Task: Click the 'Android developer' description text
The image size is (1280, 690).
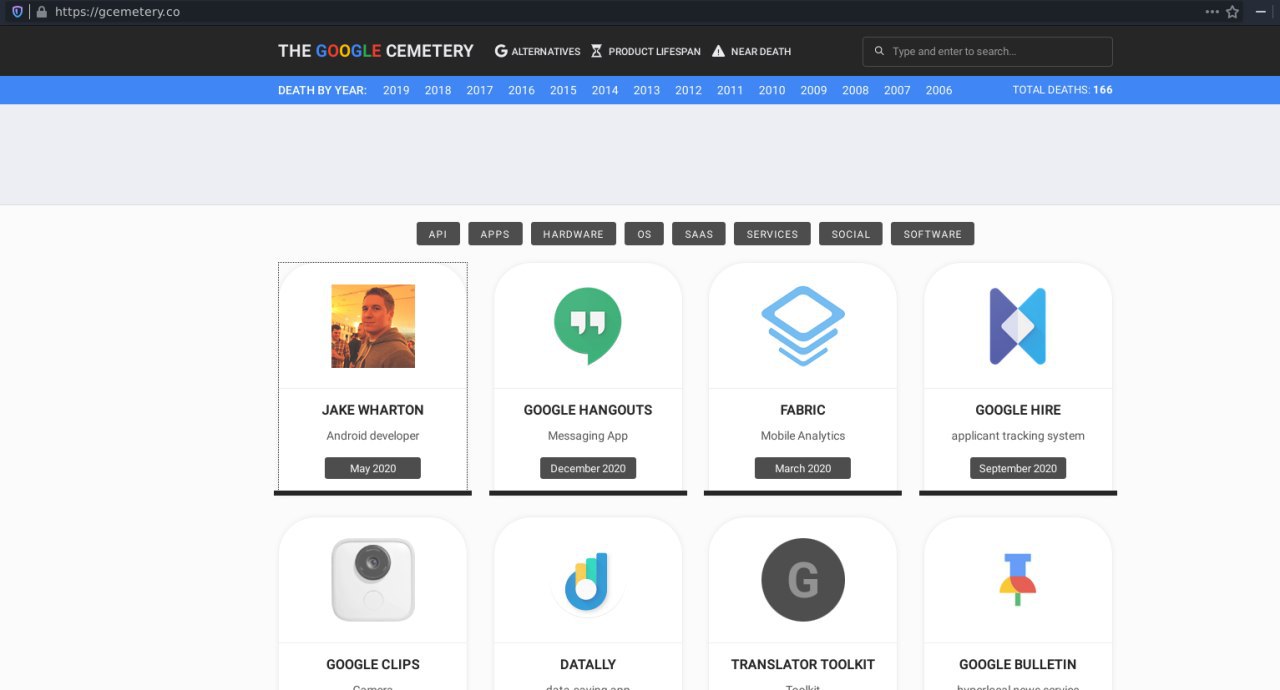Action: (373, 436)
